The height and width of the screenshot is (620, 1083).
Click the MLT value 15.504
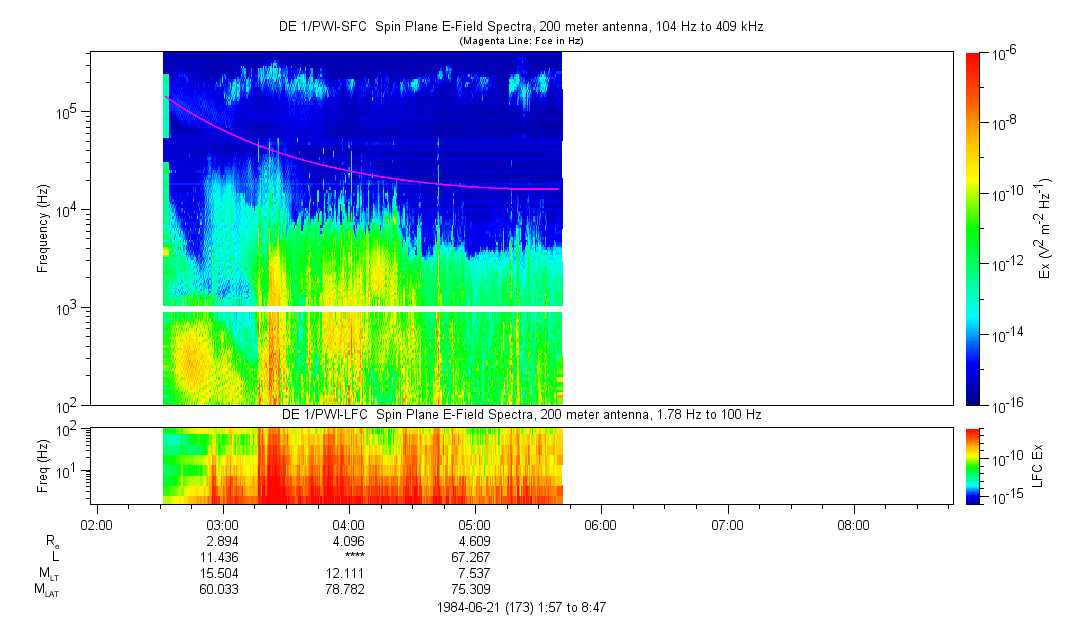[x=221, y=573]
